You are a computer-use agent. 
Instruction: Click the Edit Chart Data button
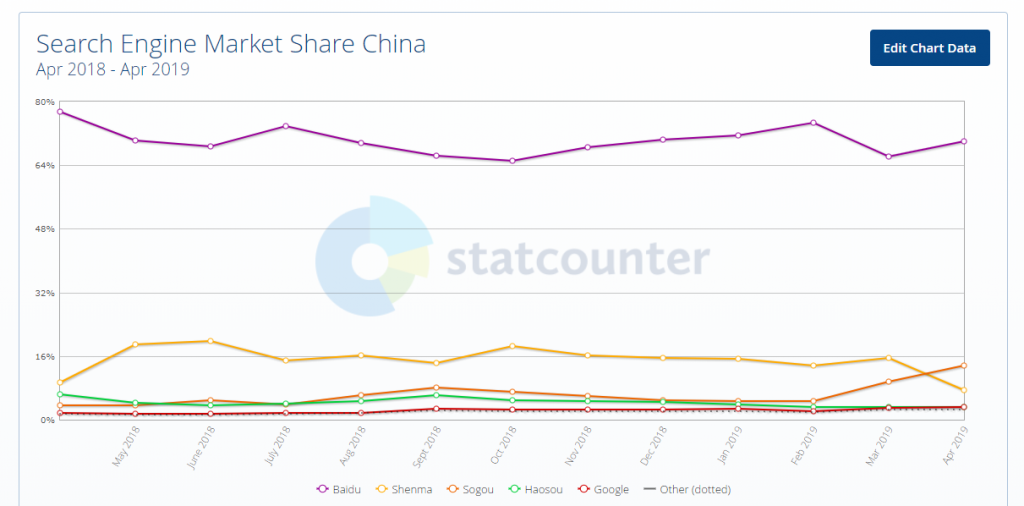929,48
